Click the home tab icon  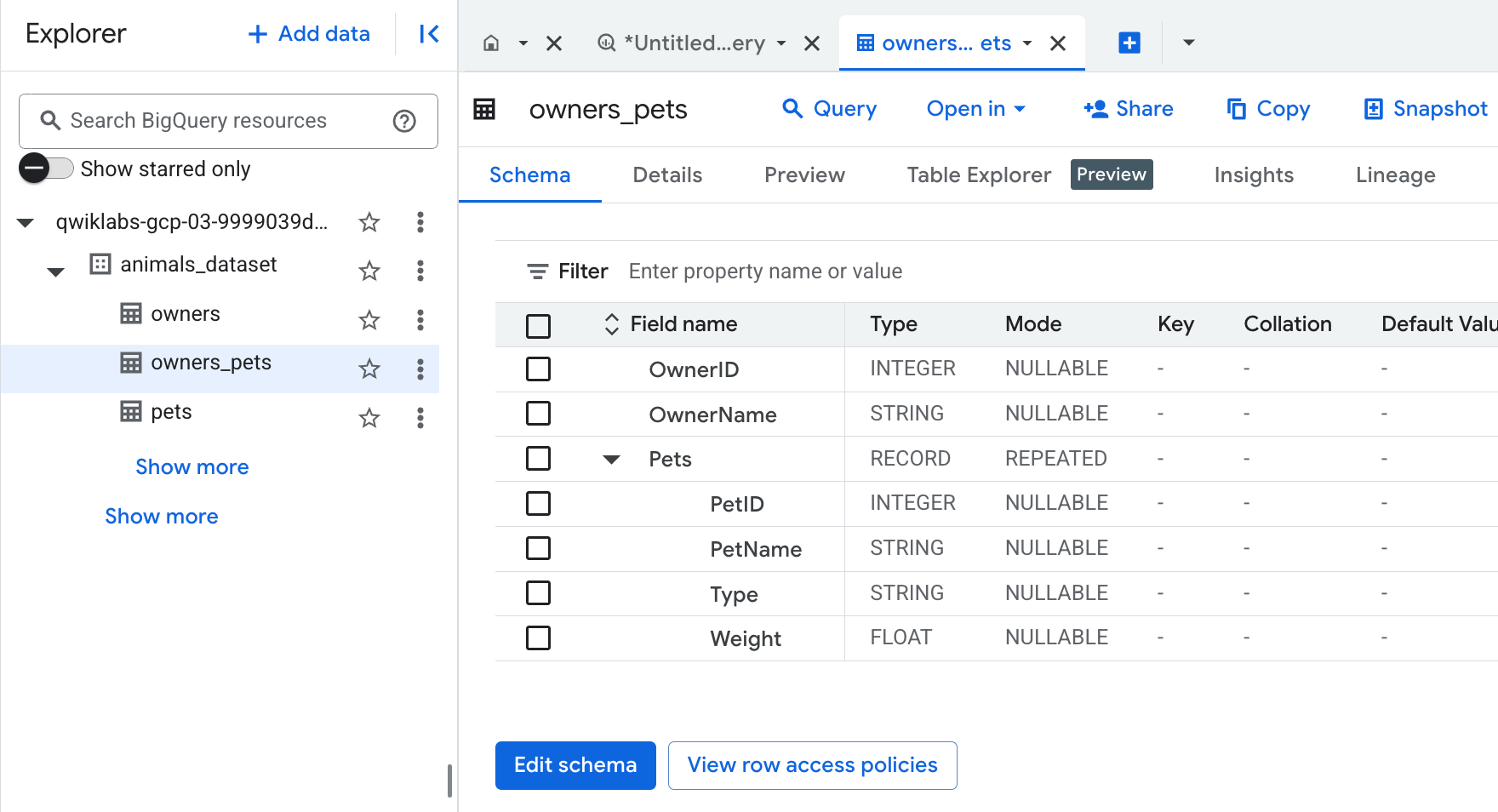click(491, 43)
